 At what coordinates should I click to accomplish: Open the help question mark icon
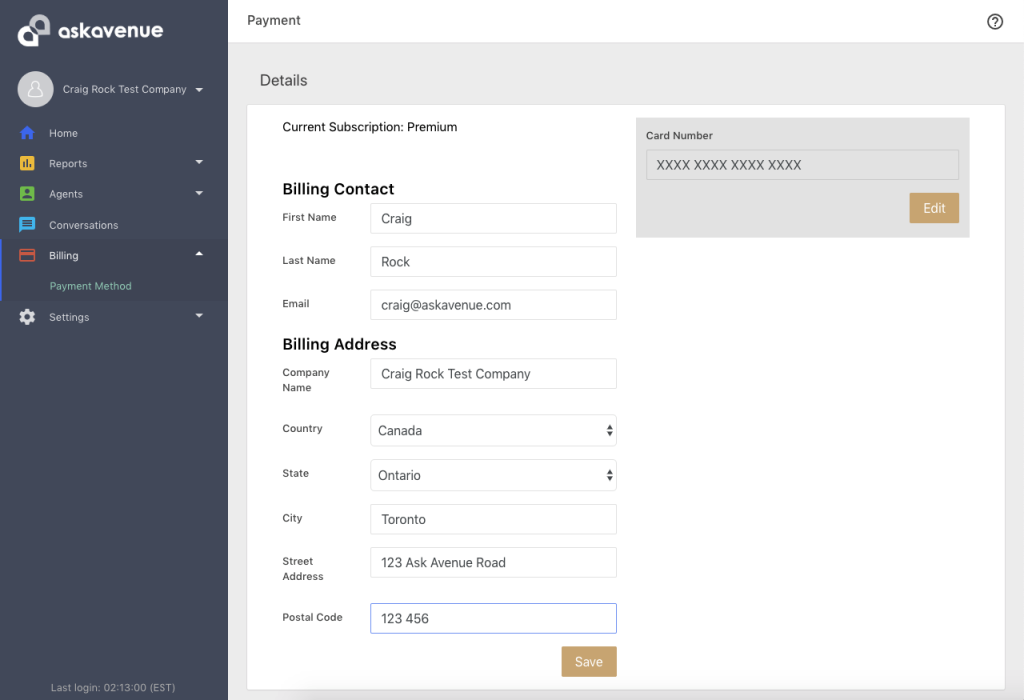click(995, 22)
